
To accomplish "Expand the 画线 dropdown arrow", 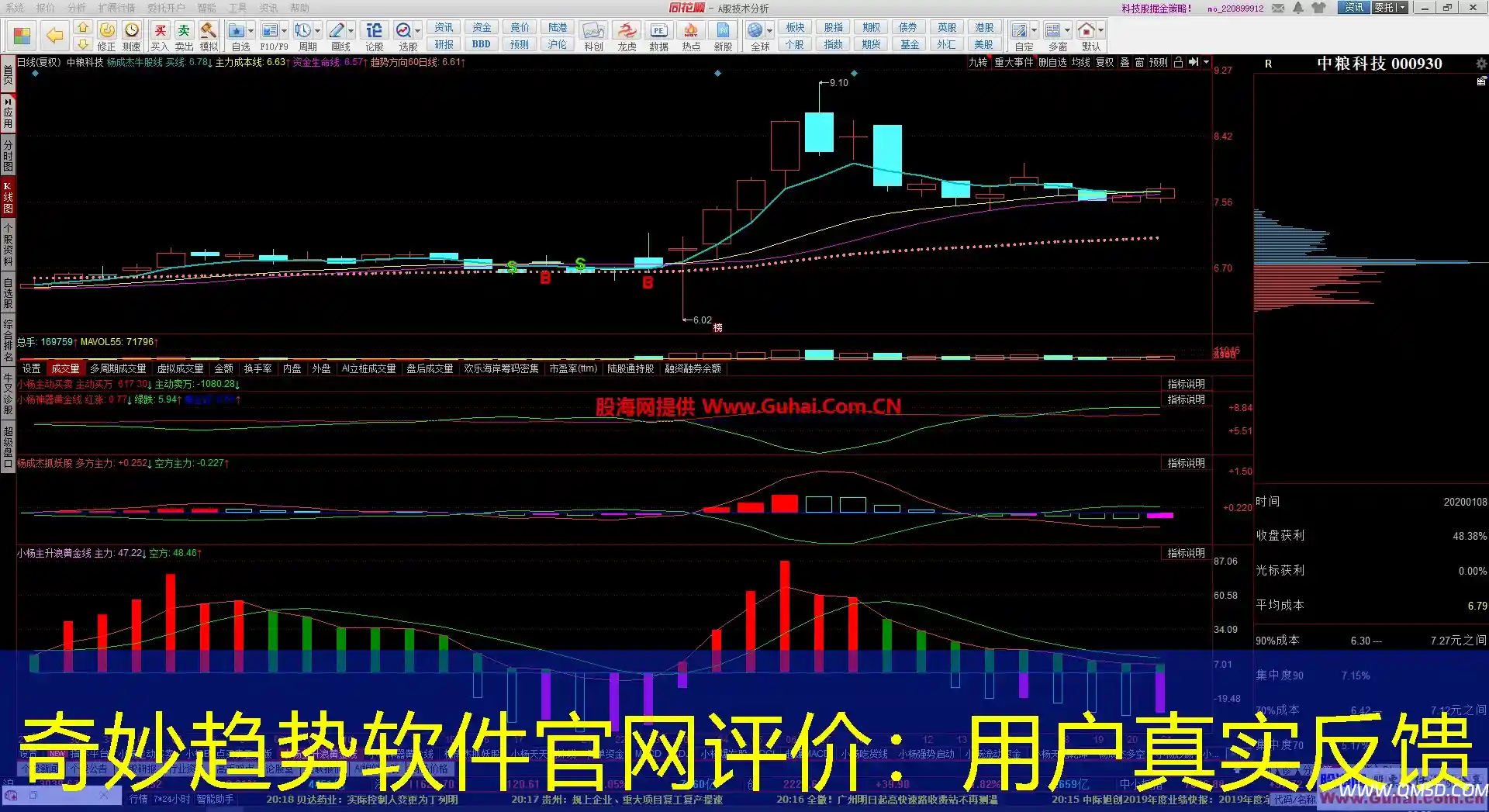I will coord(351,31).
